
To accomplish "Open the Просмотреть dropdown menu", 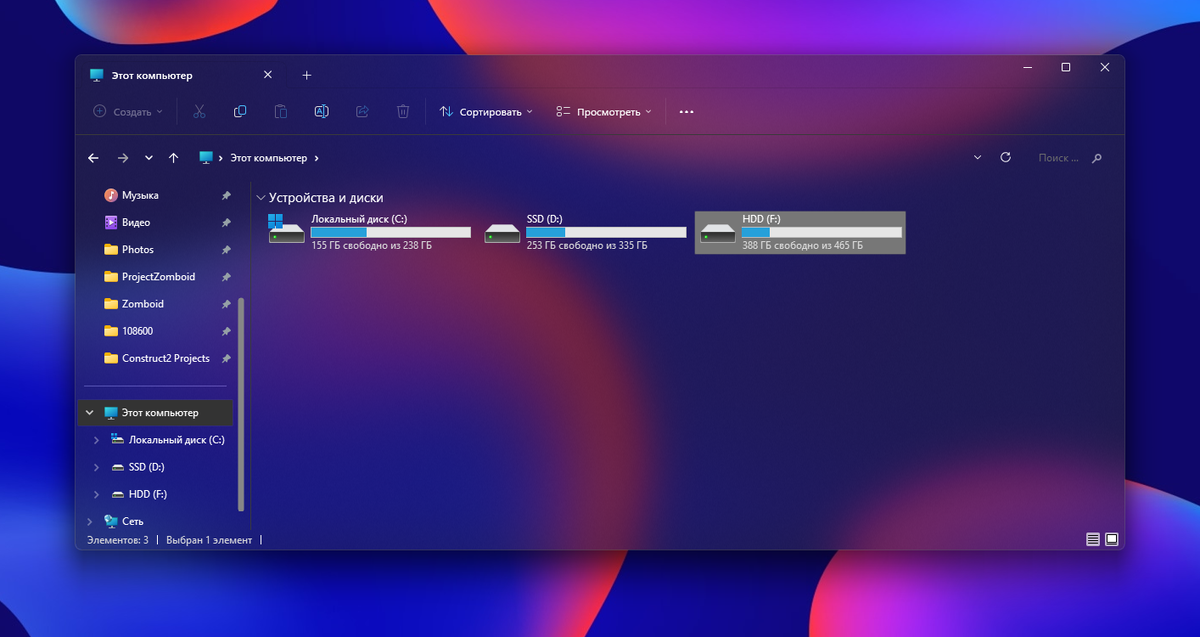I will (x=604, y=112).
